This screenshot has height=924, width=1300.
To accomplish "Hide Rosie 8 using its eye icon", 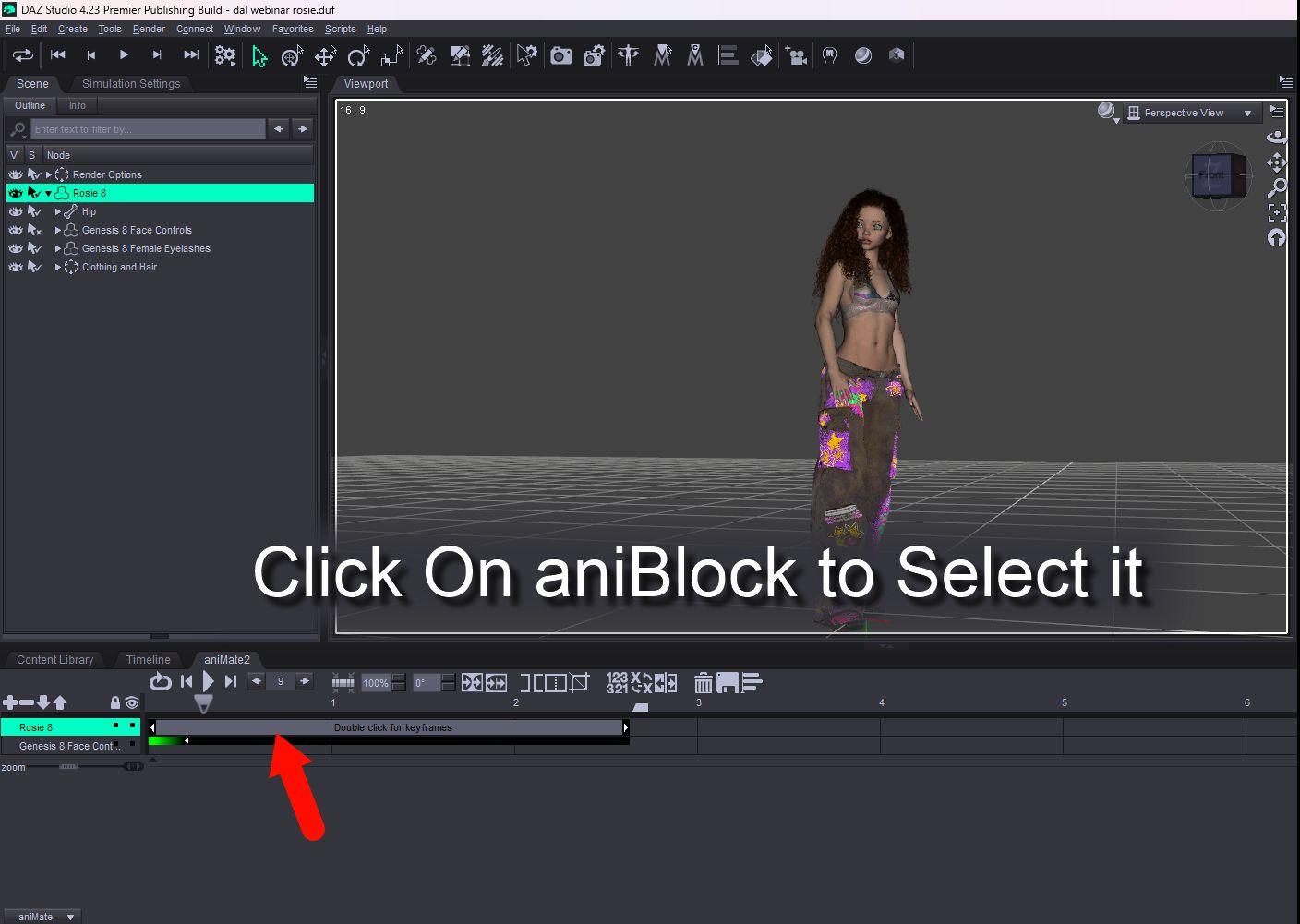I will click(16, 193).
